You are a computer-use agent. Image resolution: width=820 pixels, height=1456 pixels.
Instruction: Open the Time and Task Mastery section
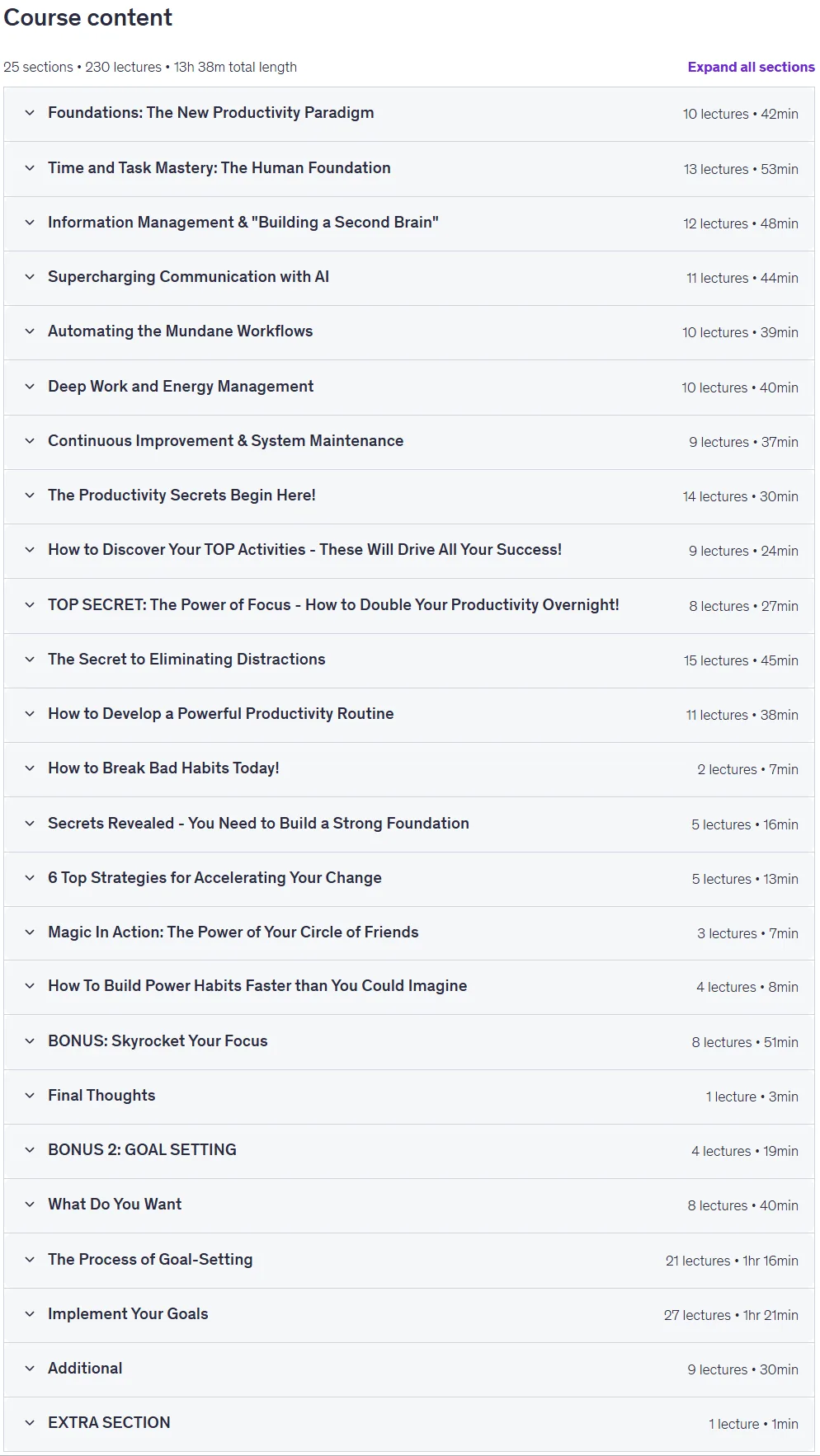click(409, 168)
